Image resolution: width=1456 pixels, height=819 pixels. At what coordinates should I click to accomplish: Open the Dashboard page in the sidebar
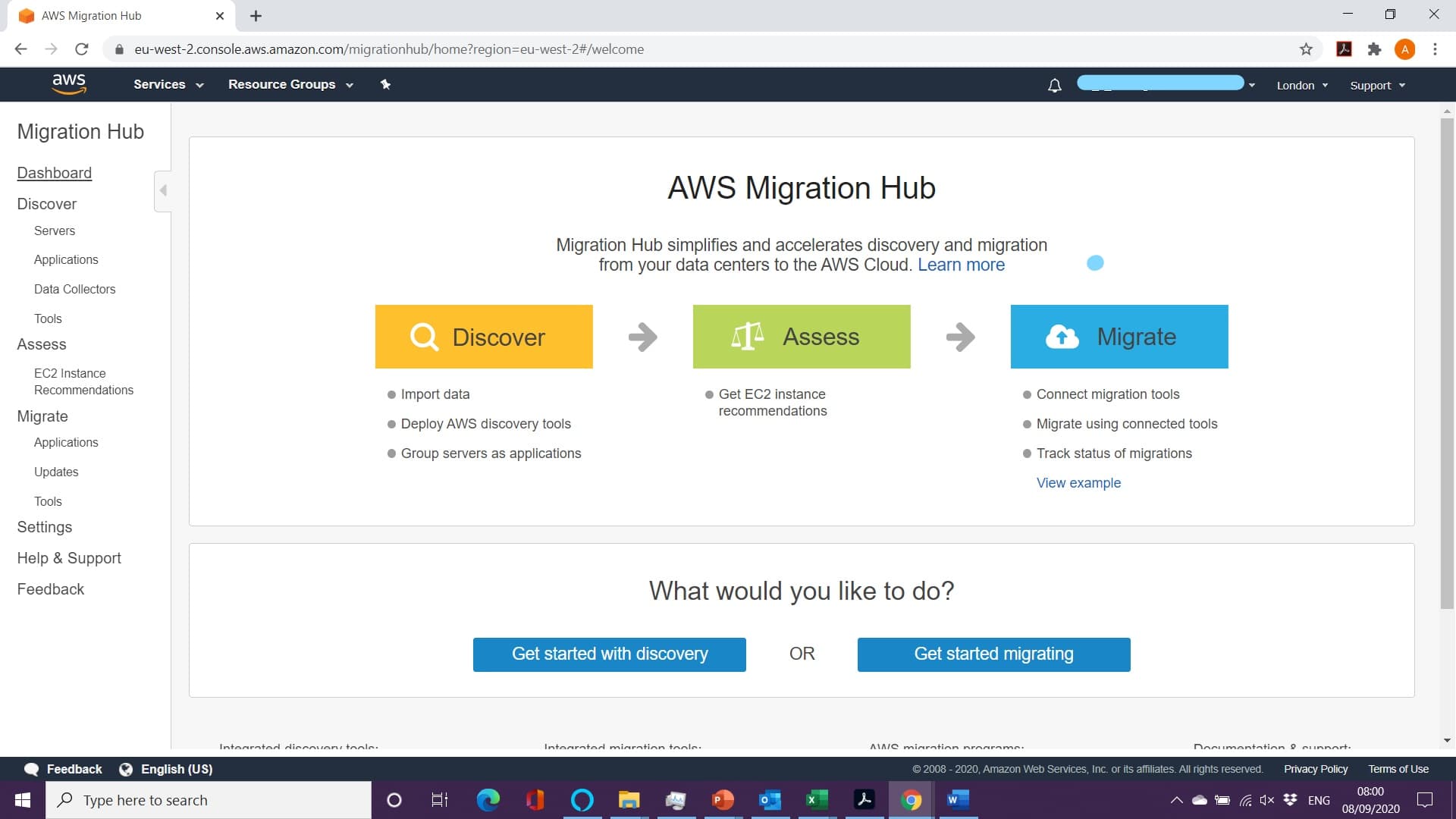54,173
